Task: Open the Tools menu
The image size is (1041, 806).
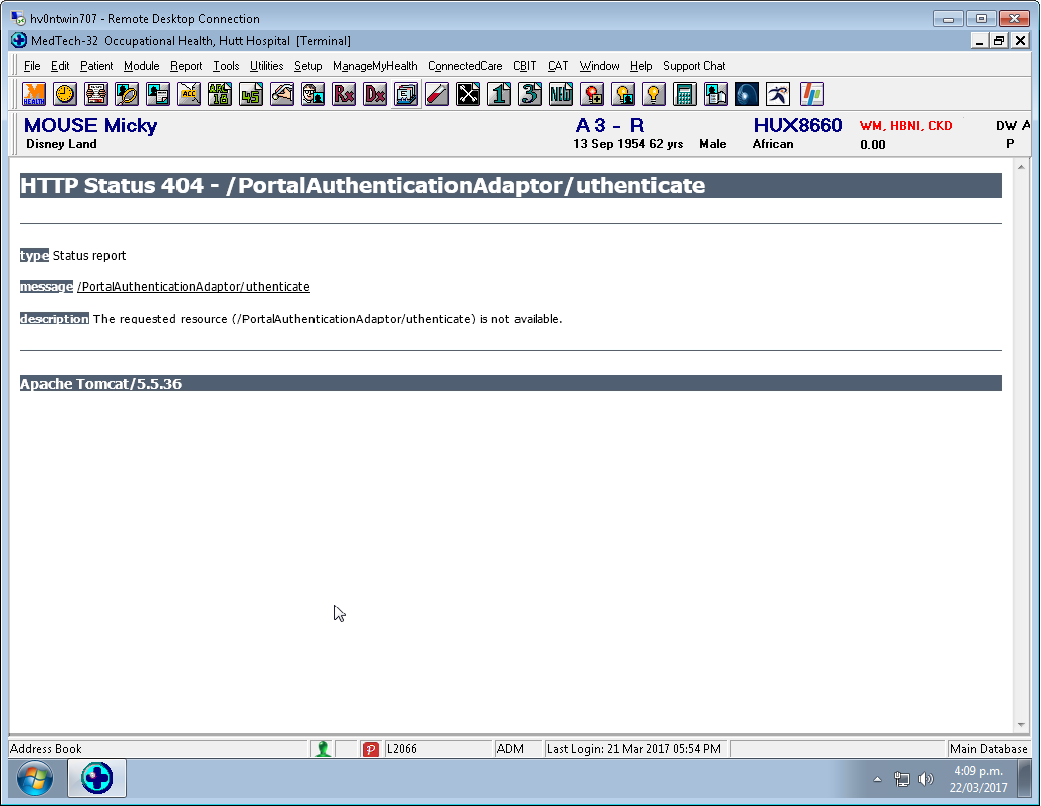Action: [x=226, y=66]
